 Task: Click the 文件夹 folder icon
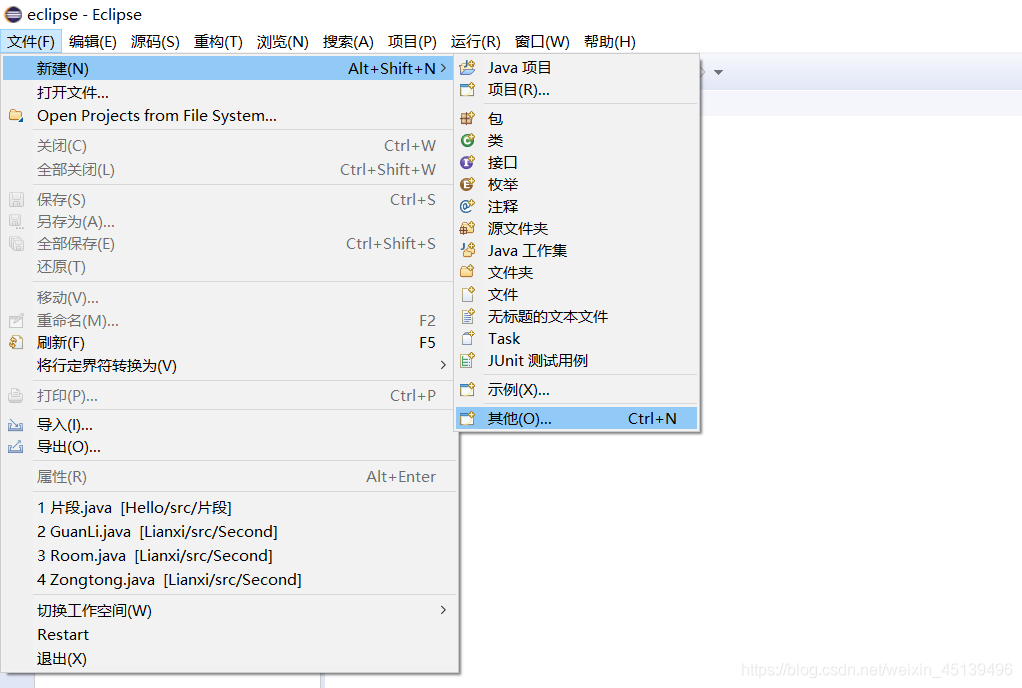[467, 272]
